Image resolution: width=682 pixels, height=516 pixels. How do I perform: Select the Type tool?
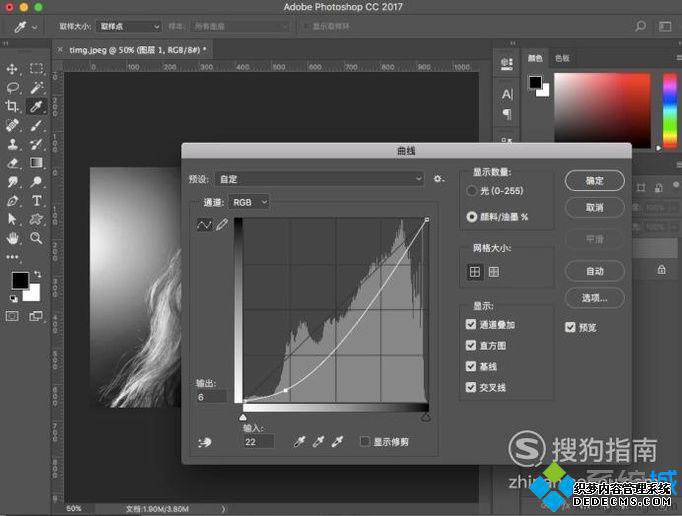coord(37,201)
